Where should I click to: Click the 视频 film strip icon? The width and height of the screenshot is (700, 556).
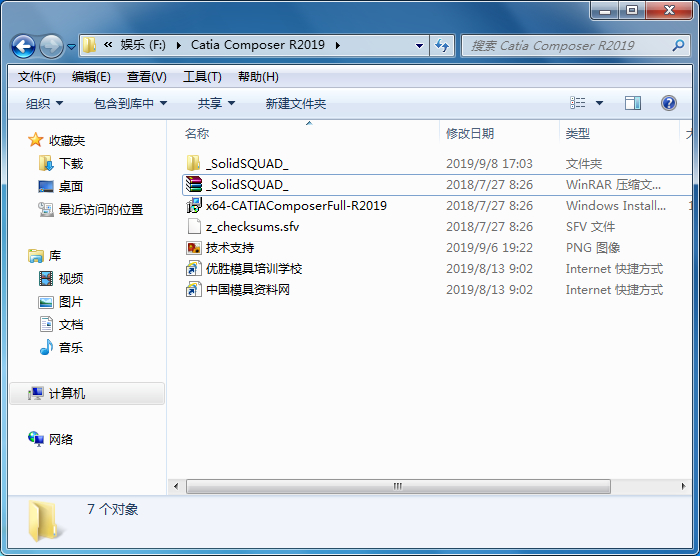coord(46,279)
